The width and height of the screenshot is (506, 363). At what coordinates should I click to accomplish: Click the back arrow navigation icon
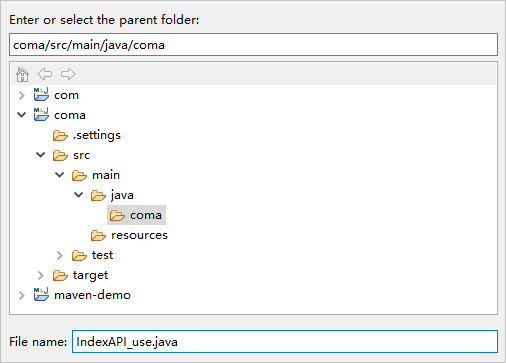click(x=45, y=74)
